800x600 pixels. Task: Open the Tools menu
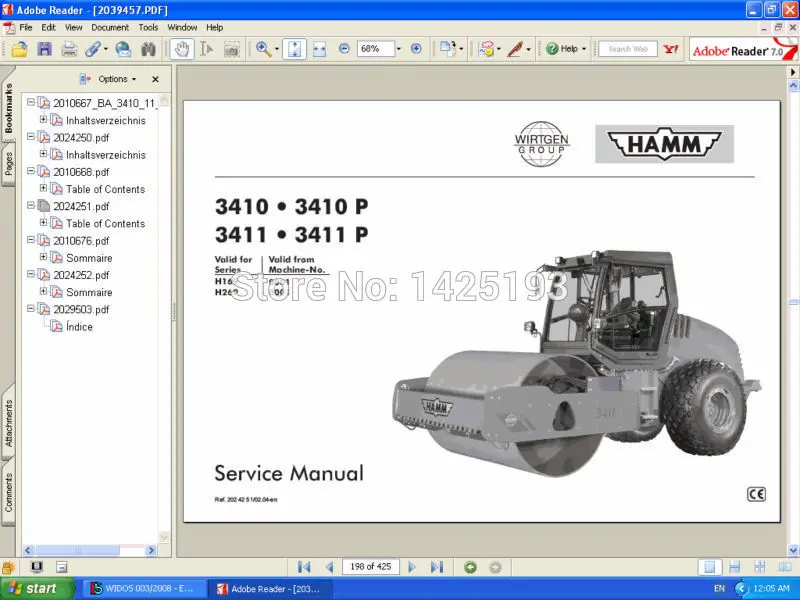[148, 28]
